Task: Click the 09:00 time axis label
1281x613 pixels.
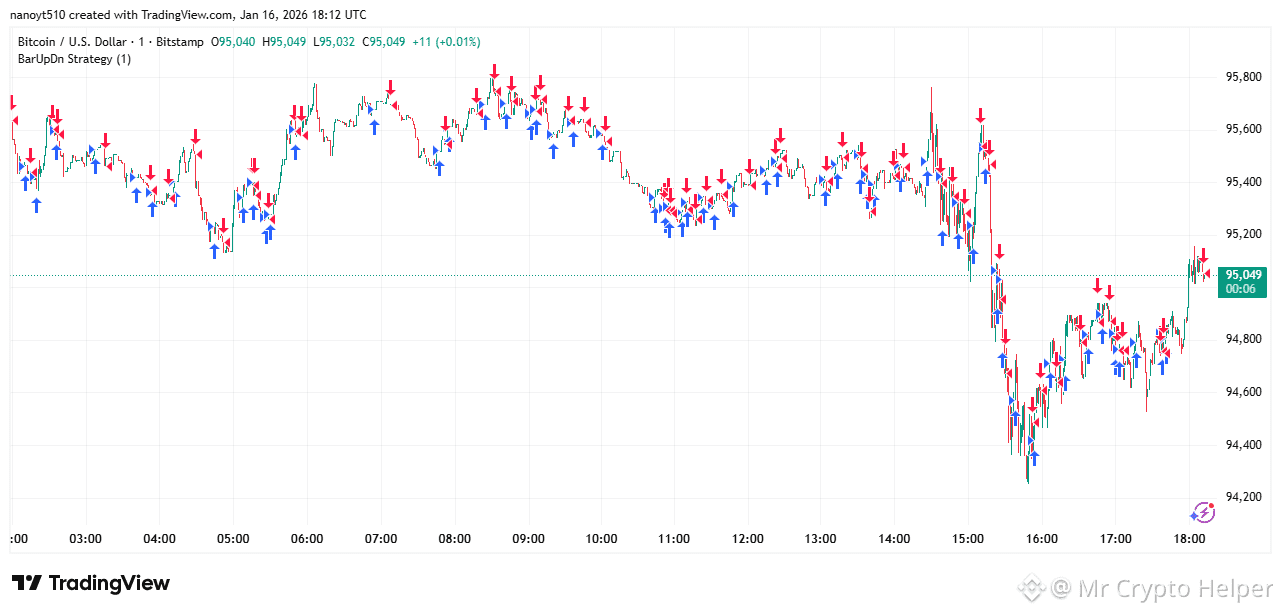Action: coord(528,538)
